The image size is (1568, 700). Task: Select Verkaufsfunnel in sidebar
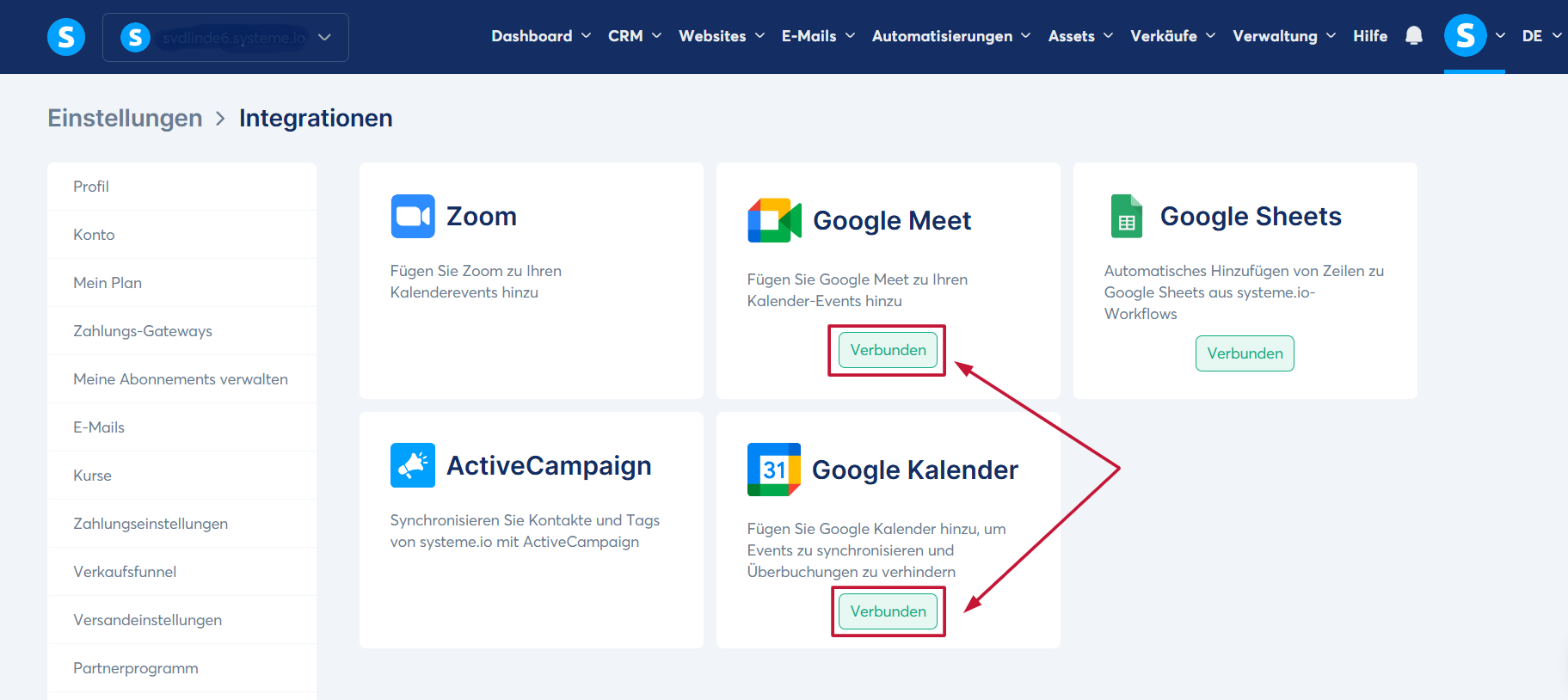tap(181, 572)
